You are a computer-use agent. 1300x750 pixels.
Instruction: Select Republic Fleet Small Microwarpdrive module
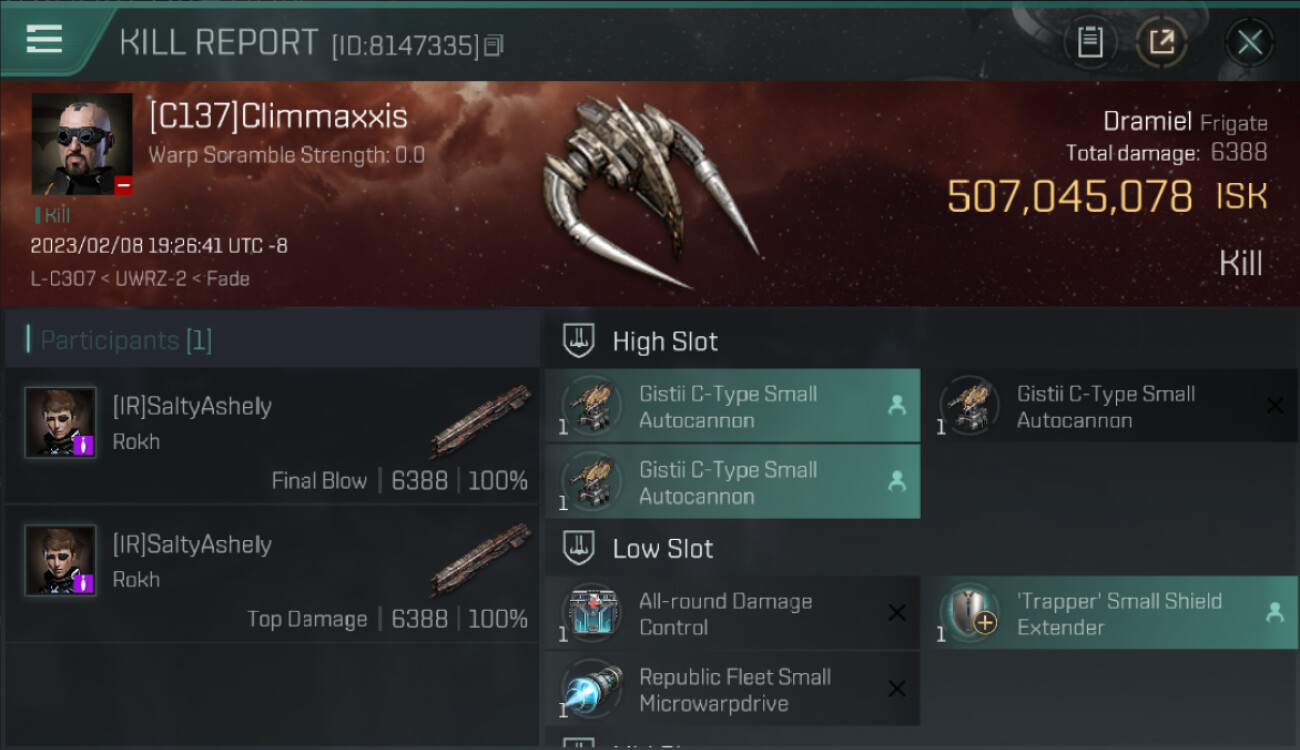732,689
